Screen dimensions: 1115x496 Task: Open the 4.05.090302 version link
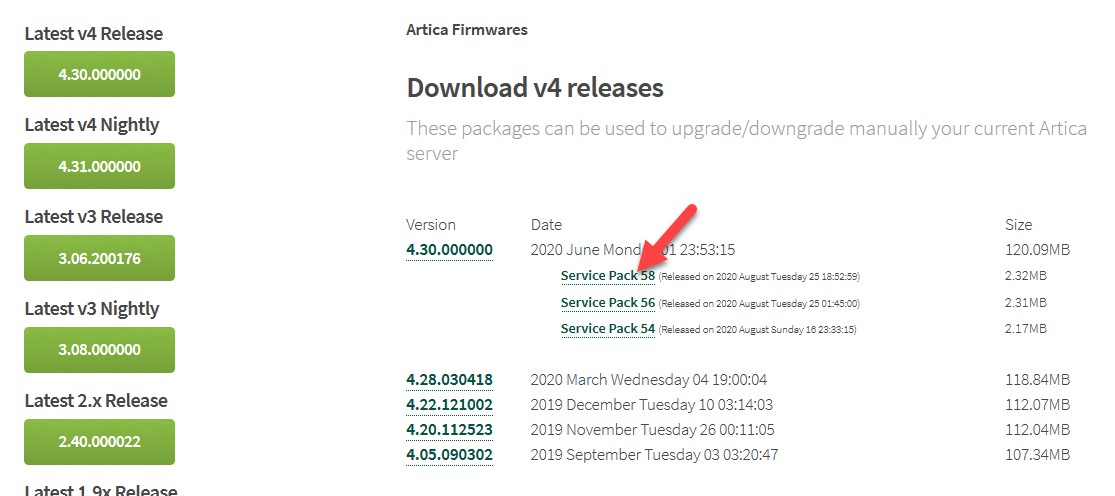click(x=449, y=455)
